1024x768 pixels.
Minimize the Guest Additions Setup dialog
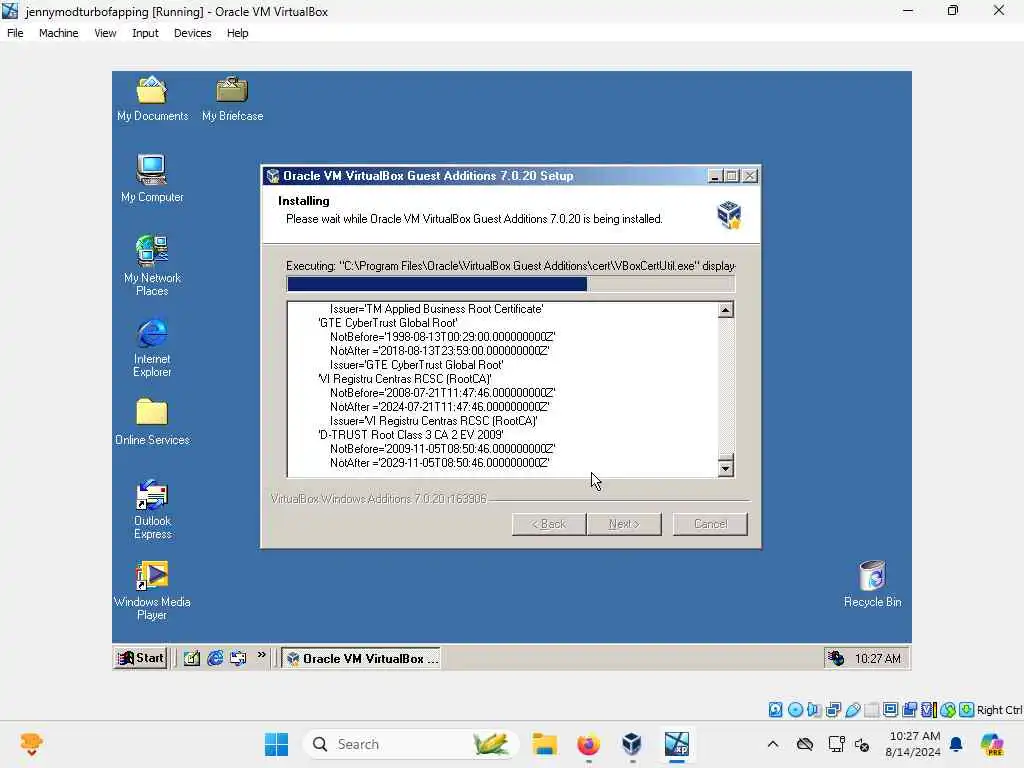(715, 176)
